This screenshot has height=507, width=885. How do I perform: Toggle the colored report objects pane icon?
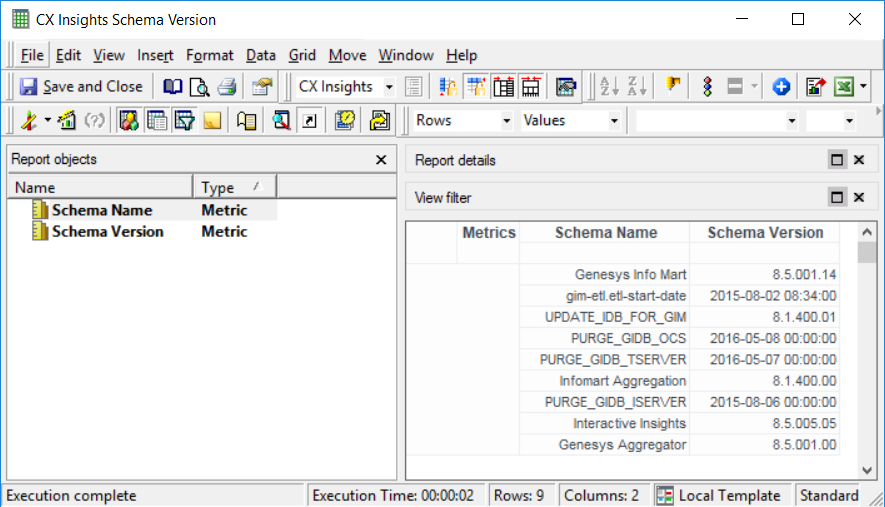click(x=128, y=121)
